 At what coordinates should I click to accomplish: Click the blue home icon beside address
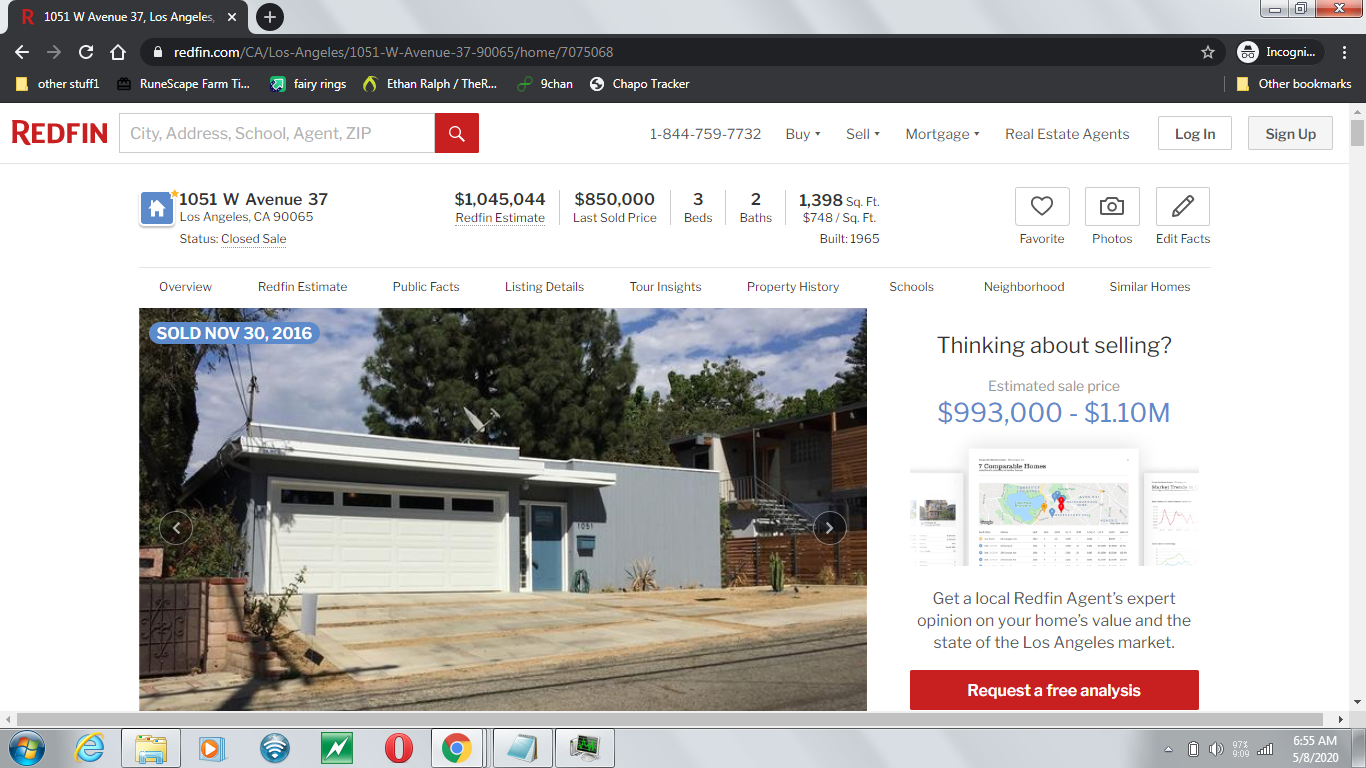point(157,209)
